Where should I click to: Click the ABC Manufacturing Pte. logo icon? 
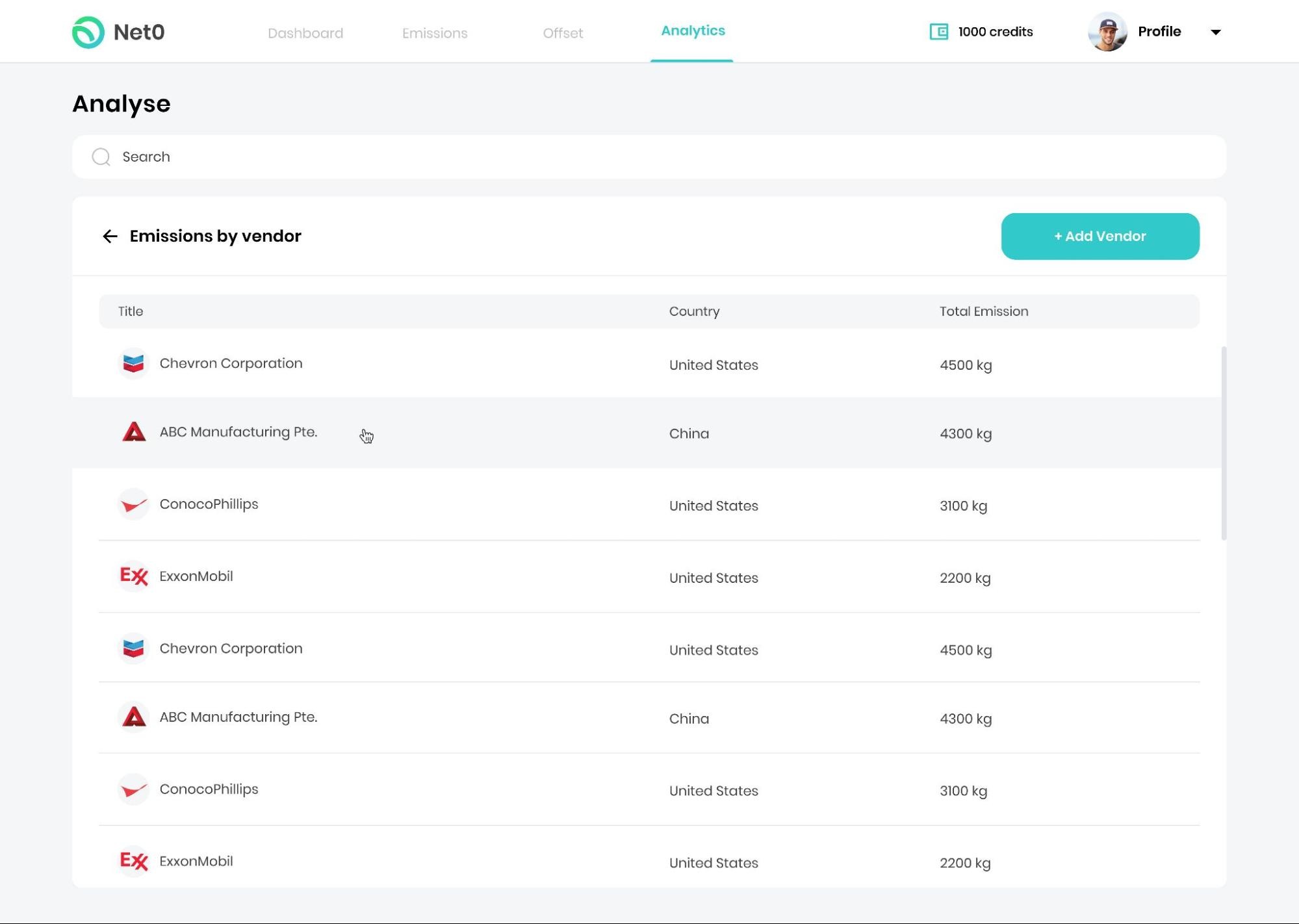click(134, 432)
